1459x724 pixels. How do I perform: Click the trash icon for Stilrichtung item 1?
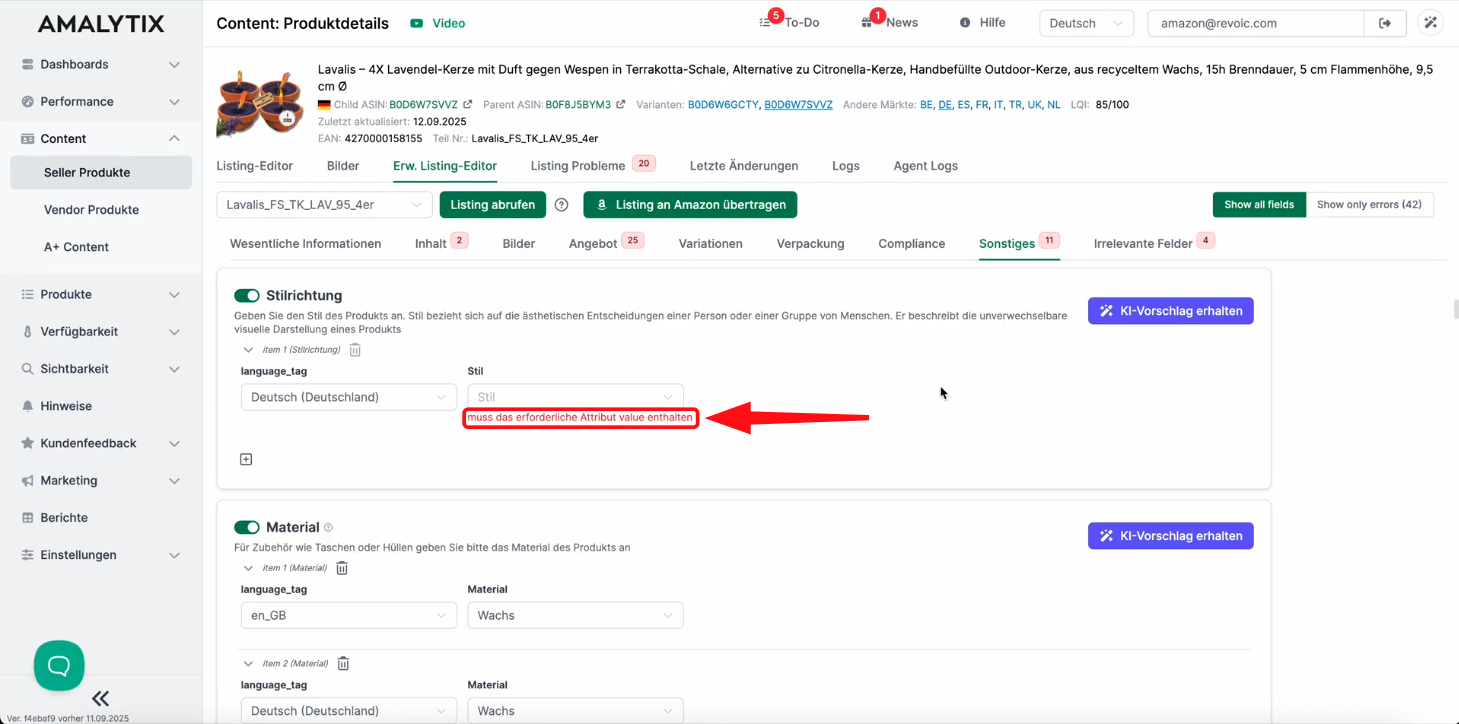(355, 350)
